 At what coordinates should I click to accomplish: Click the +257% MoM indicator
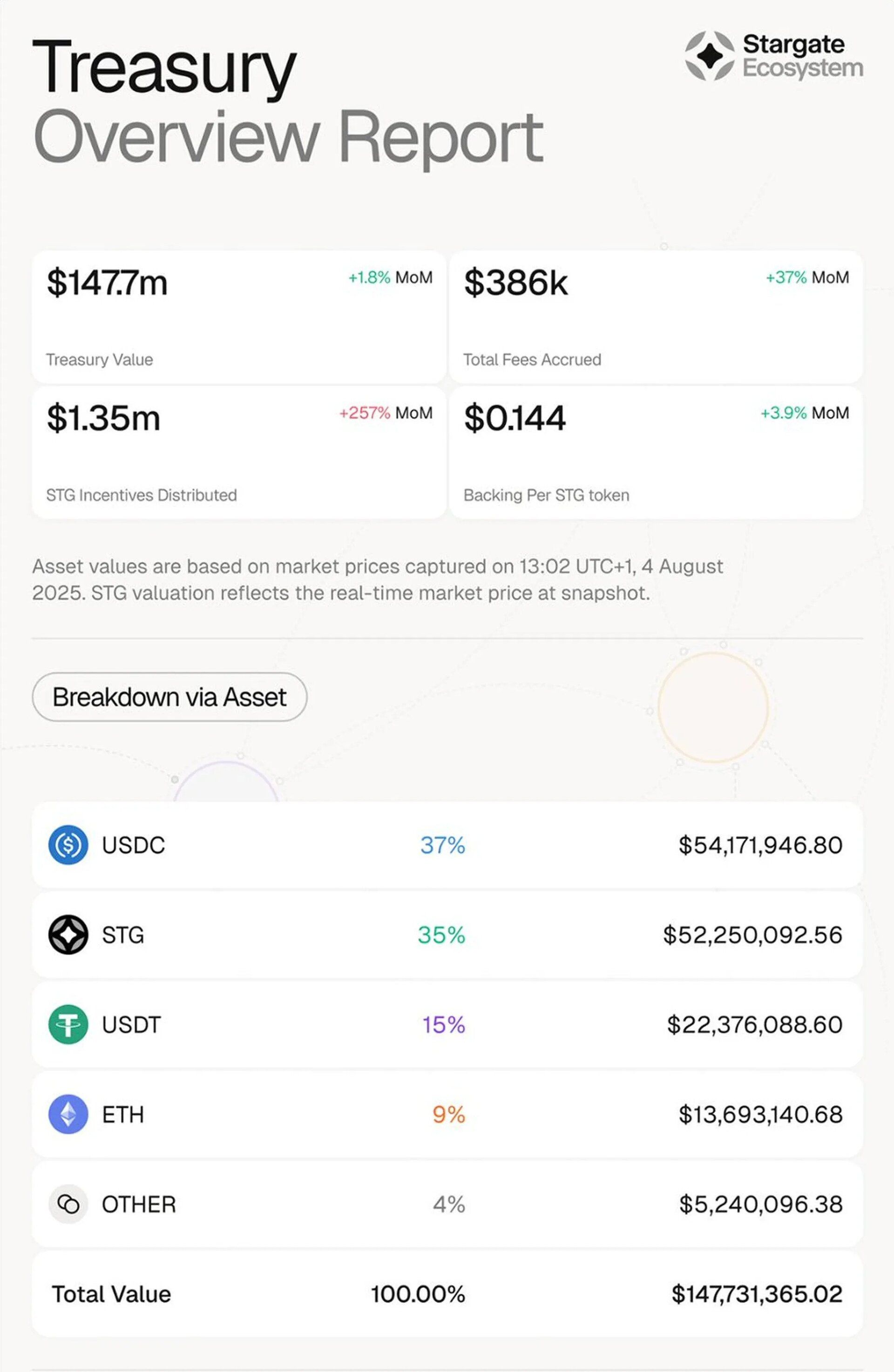tap(385, 413)
